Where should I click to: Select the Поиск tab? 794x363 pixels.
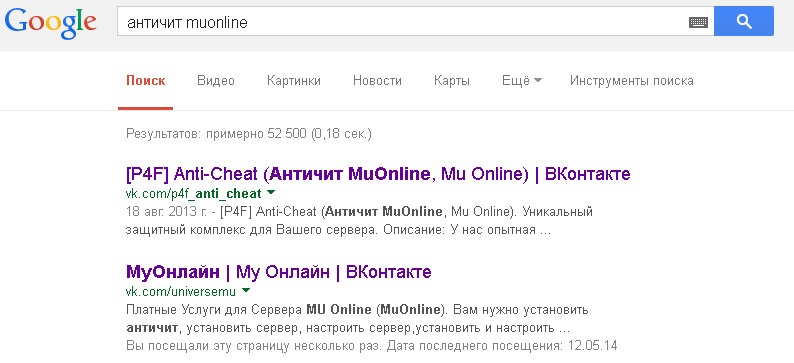[146, 80]
